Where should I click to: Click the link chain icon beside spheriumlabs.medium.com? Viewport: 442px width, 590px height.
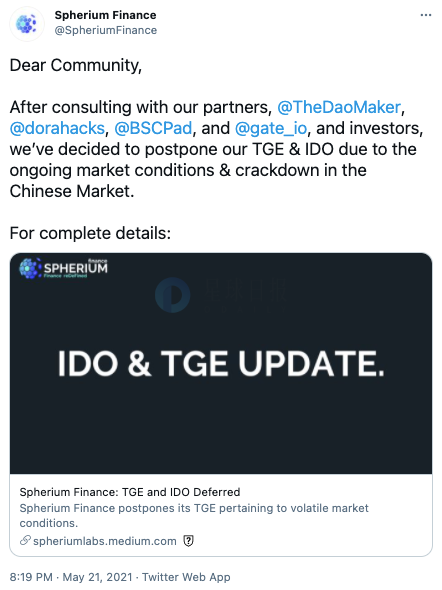pyautogui.click(x=25, y=541)
